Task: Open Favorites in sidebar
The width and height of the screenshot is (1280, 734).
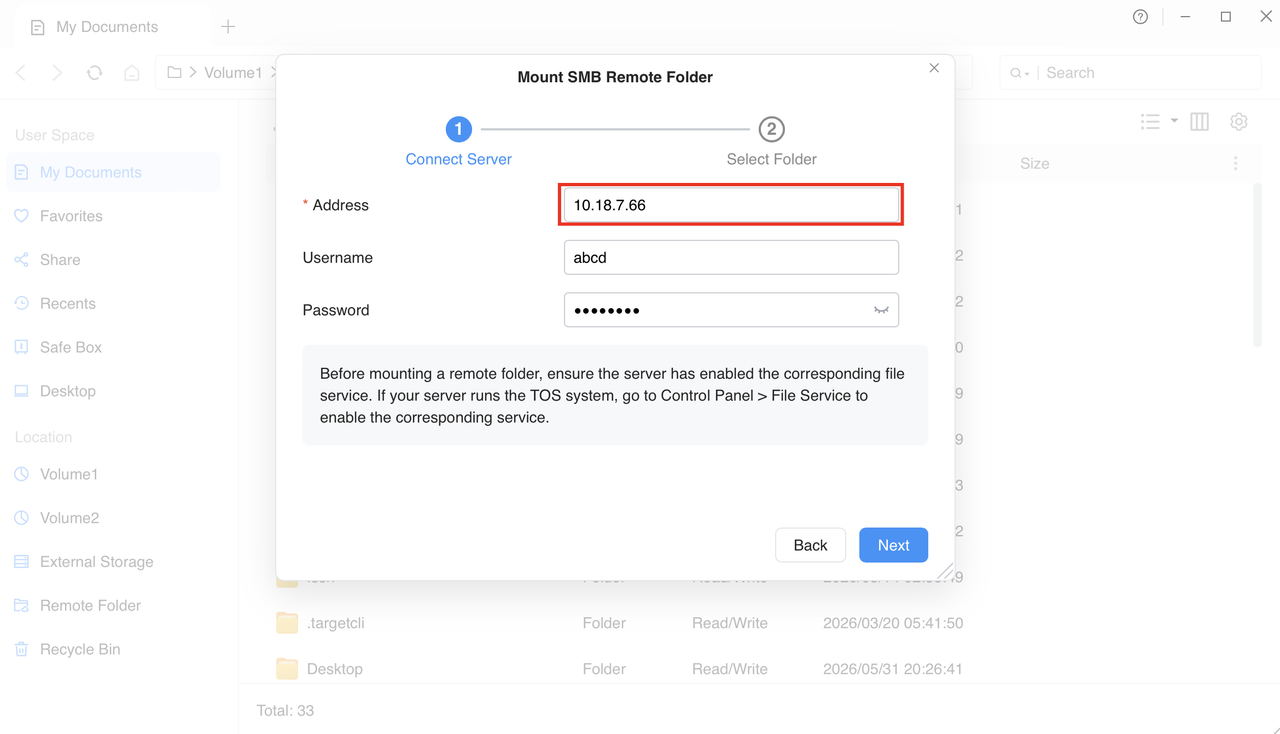Action: 113,216
